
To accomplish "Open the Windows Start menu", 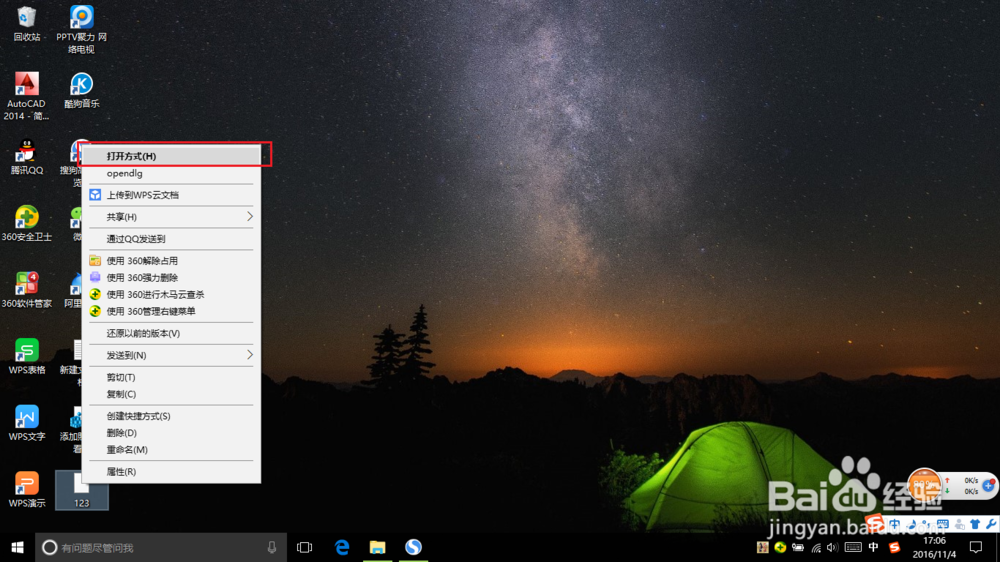I will tap(17, 547).
